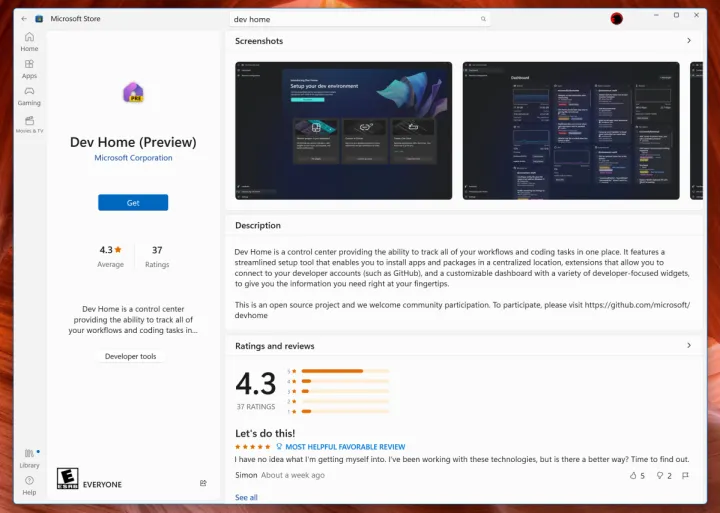
Task: Click the Get button to install
Action: (x=133, y=202)
